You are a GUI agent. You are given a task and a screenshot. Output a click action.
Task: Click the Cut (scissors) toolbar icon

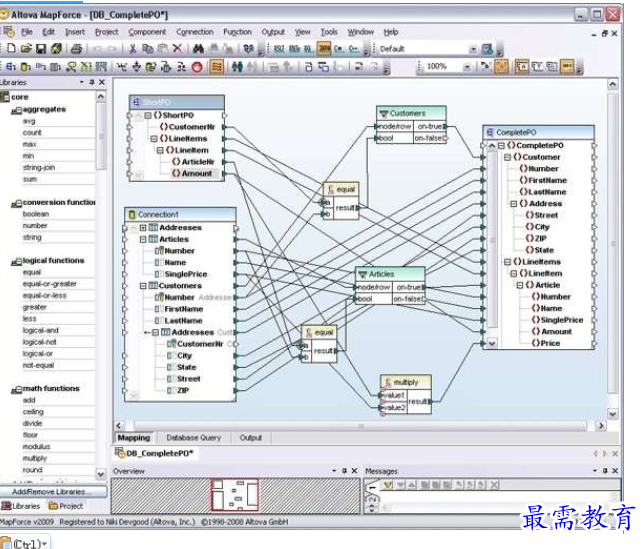pyautogui.click(x=133, y=48)
